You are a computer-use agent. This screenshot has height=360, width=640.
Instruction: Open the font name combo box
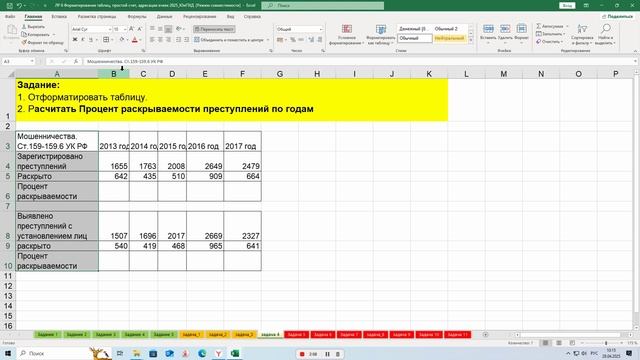click(x=91, y=29)
